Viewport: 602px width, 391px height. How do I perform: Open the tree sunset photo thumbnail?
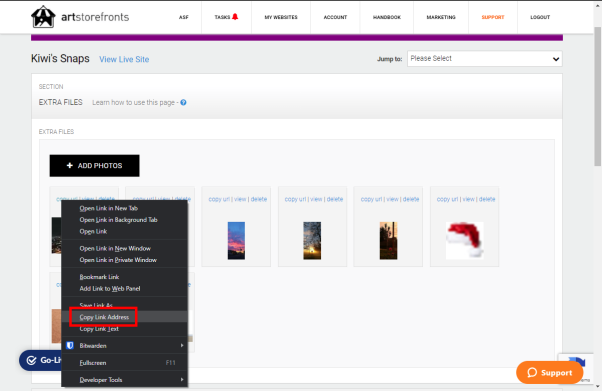click(x=312, y=240)
